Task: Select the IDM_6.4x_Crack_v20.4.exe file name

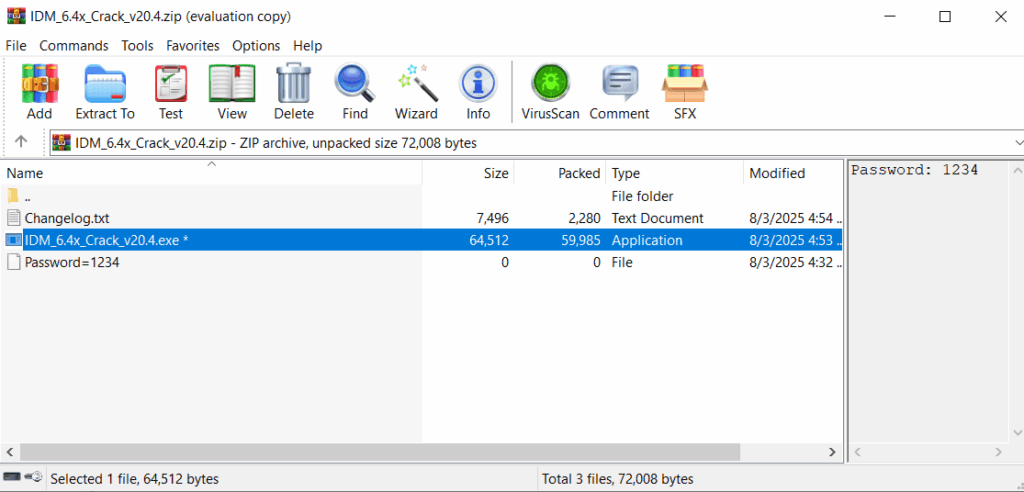Action: tap(106, 240)
